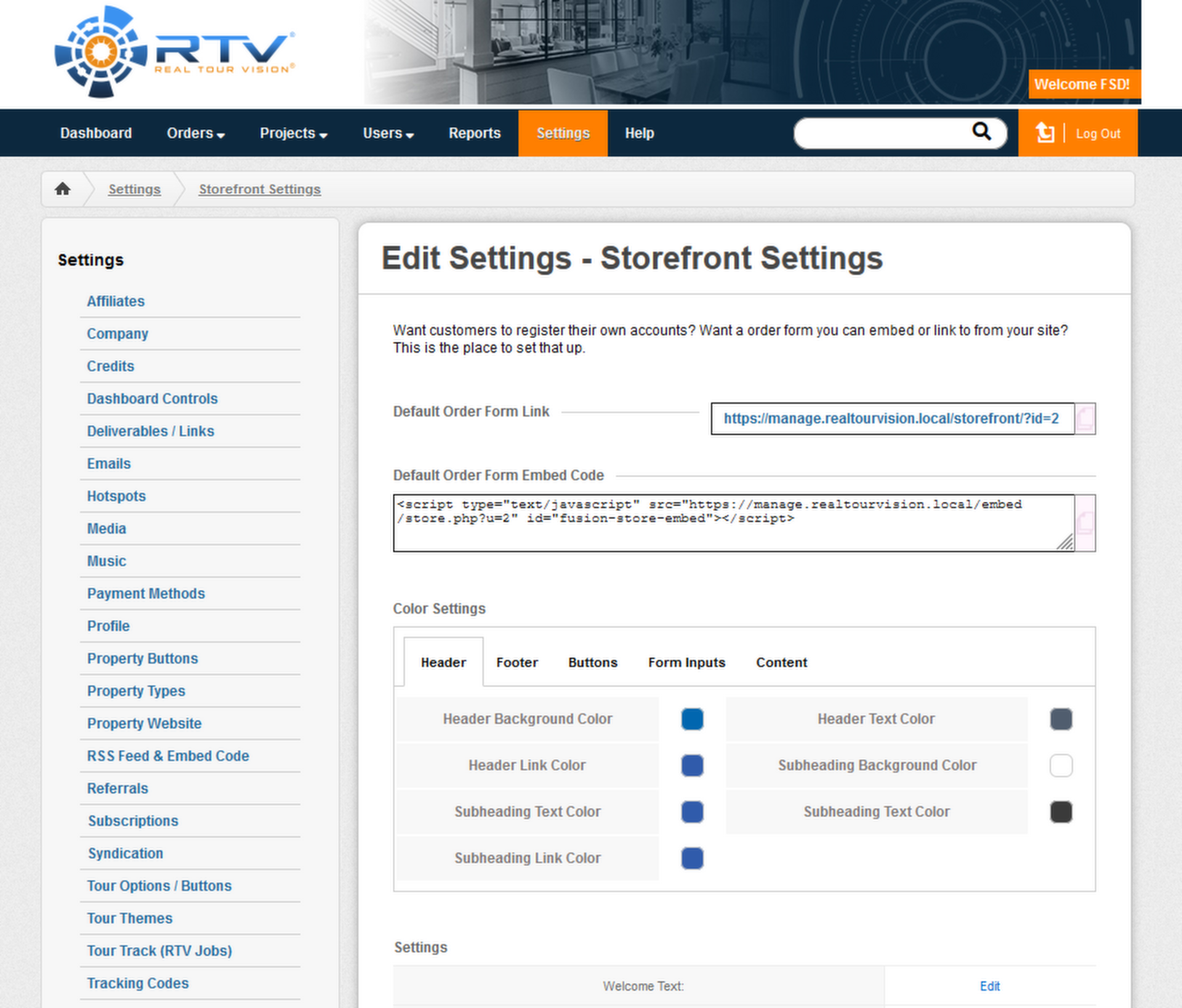Open the Buttons color tab
Screen dimensions: 1182x1008
click(592, 663)
